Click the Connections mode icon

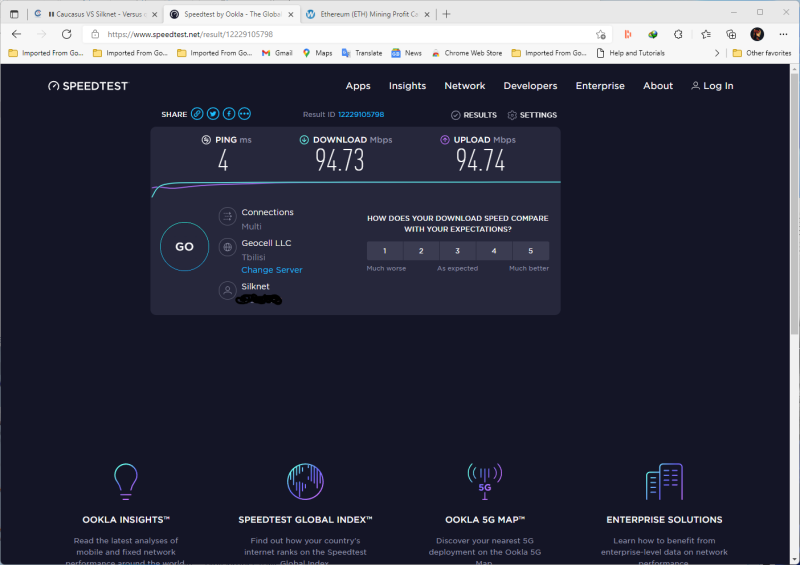click(x=227, y=216)
